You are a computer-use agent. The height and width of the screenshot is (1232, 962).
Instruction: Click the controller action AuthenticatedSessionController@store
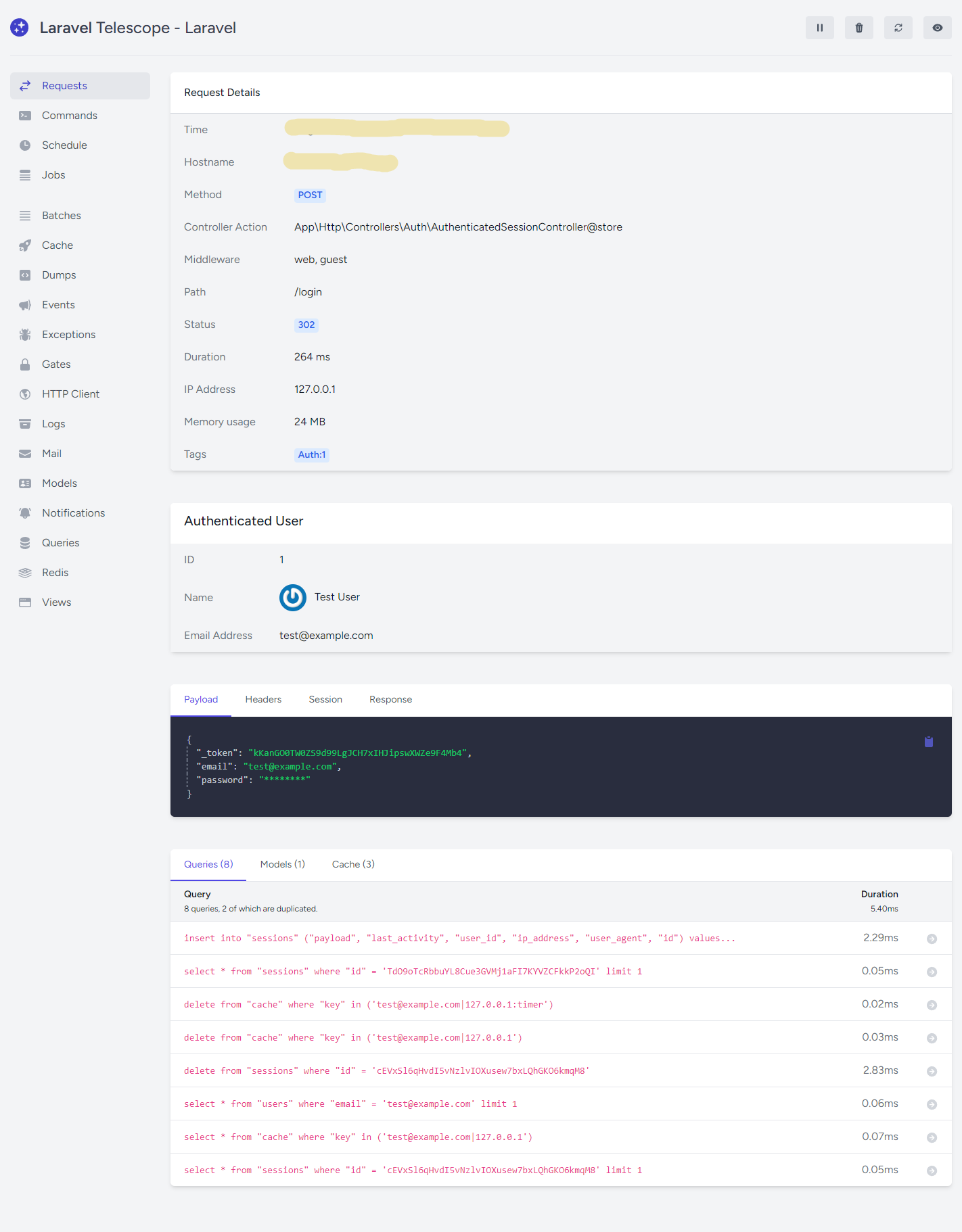tap(458, 227)
